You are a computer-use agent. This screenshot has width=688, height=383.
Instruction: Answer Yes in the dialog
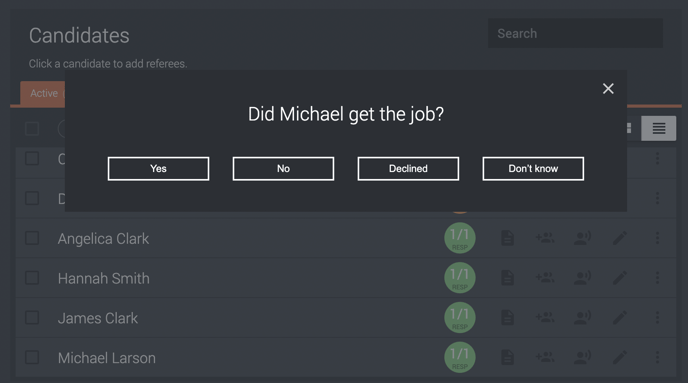click(158, 168)
